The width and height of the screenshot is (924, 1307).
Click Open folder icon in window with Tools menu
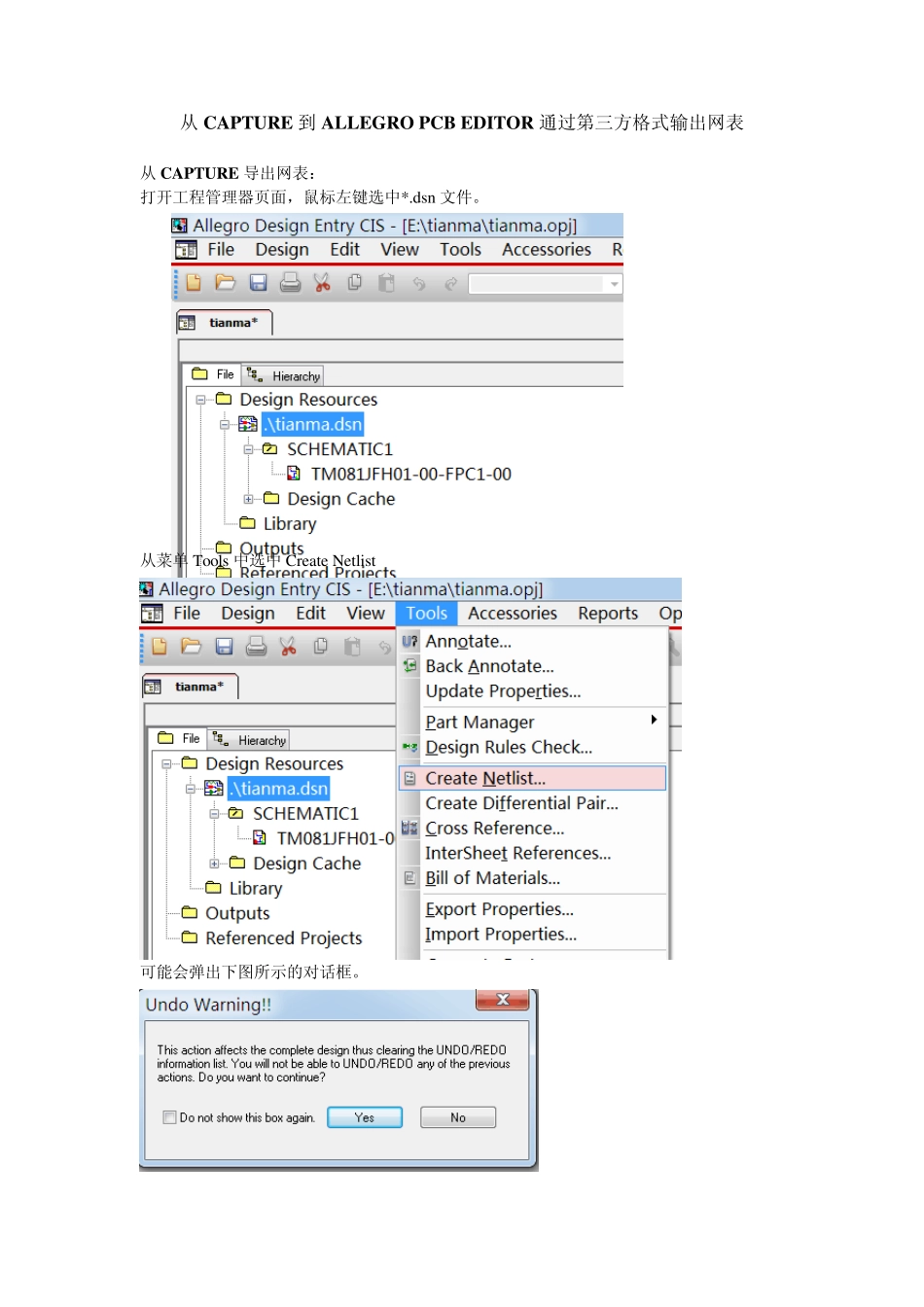click(192, 647)
